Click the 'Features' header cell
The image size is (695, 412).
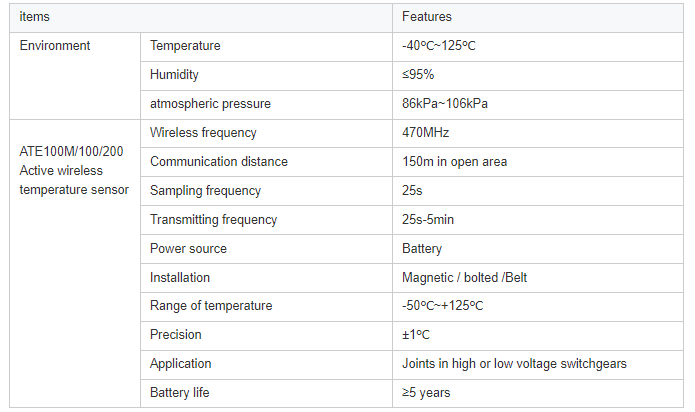pyautogui.click(x=427, y=17)
